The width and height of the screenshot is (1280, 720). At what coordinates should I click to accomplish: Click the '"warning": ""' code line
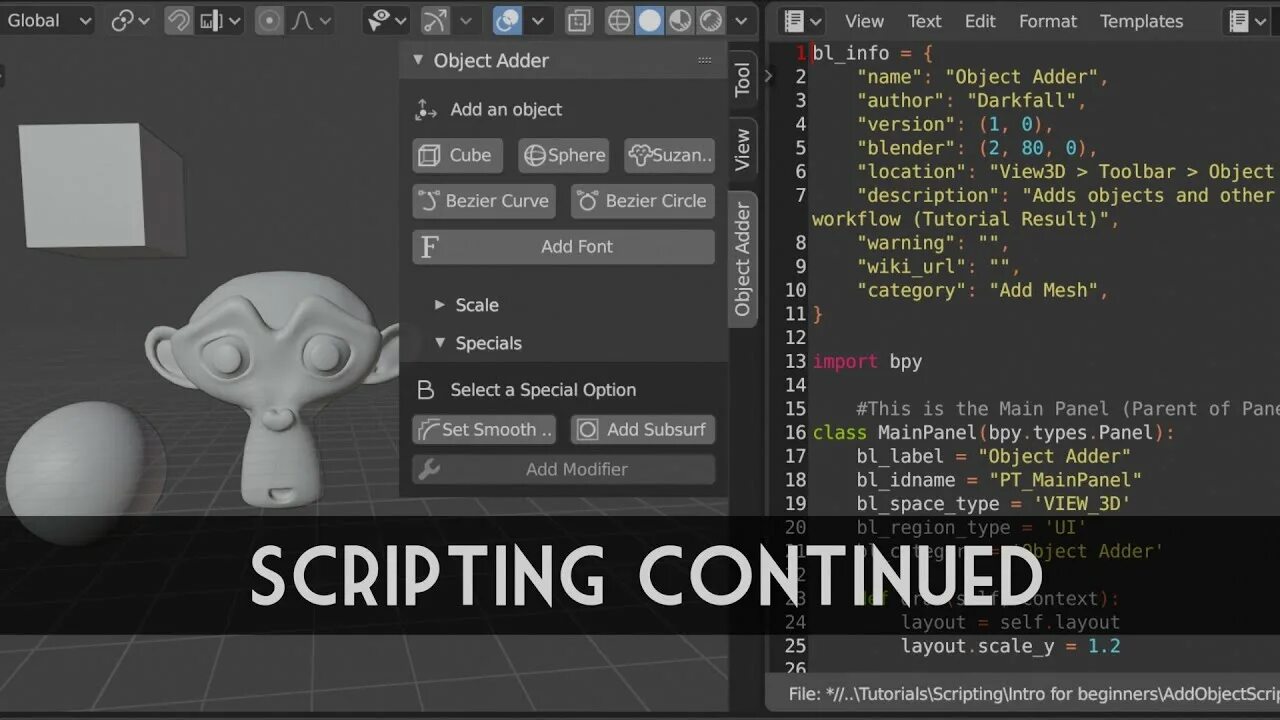(x=933, y=243)
